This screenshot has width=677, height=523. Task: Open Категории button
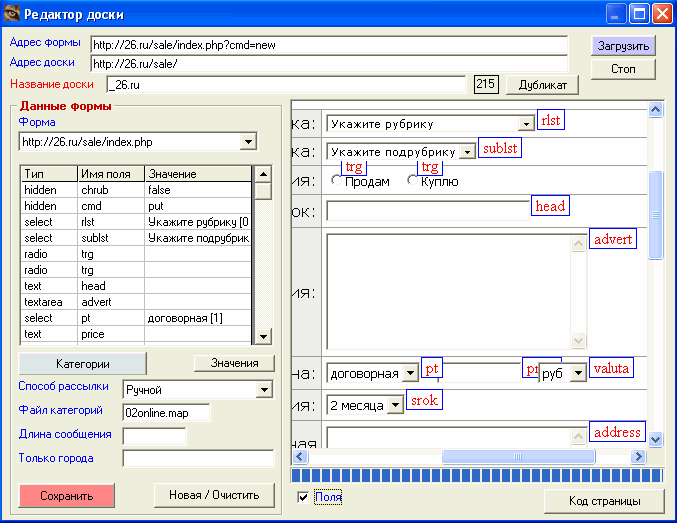coord(82,364)
